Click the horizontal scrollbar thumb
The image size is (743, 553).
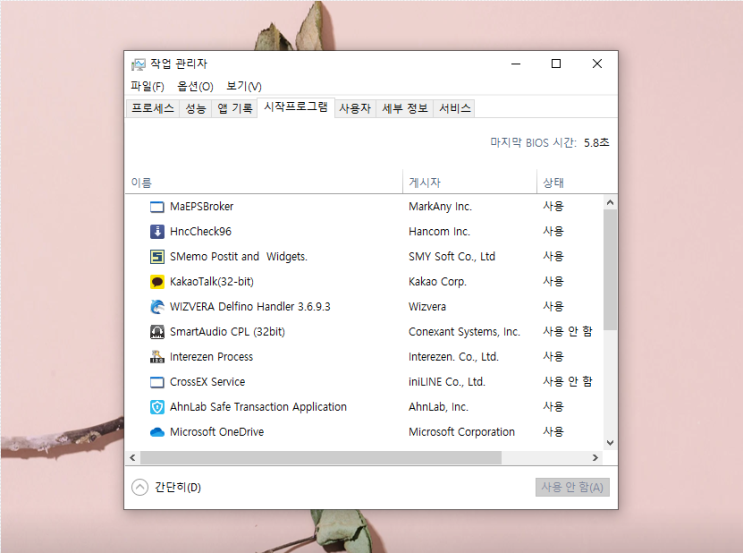click(x=321, y=458)
